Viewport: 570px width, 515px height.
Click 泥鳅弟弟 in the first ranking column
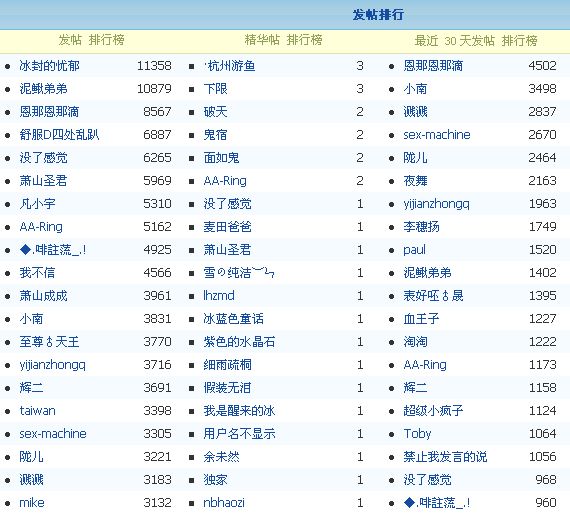click(43, 89)
